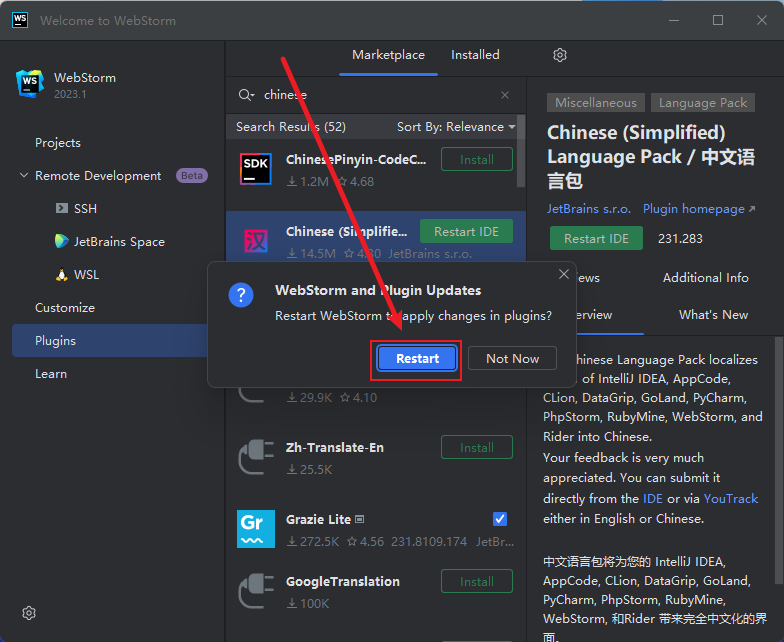Close the Plugin Updates dialog with X
The image size is (784, 642).
pyautogui.click(x=564, y=274)
